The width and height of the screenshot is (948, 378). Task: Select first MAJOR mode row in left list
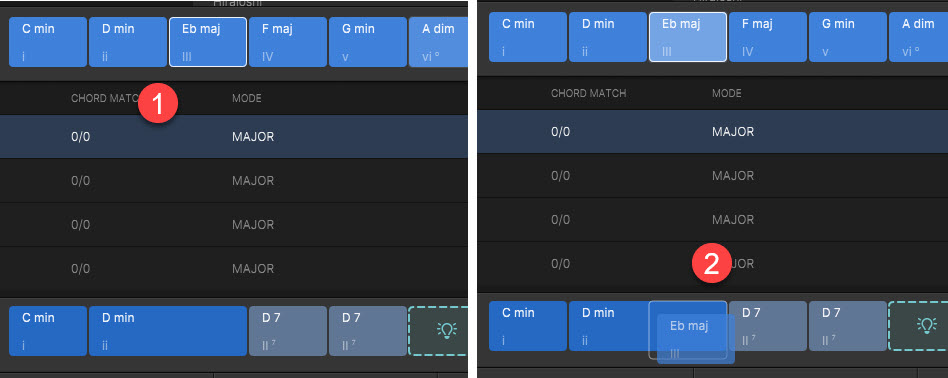234,137
